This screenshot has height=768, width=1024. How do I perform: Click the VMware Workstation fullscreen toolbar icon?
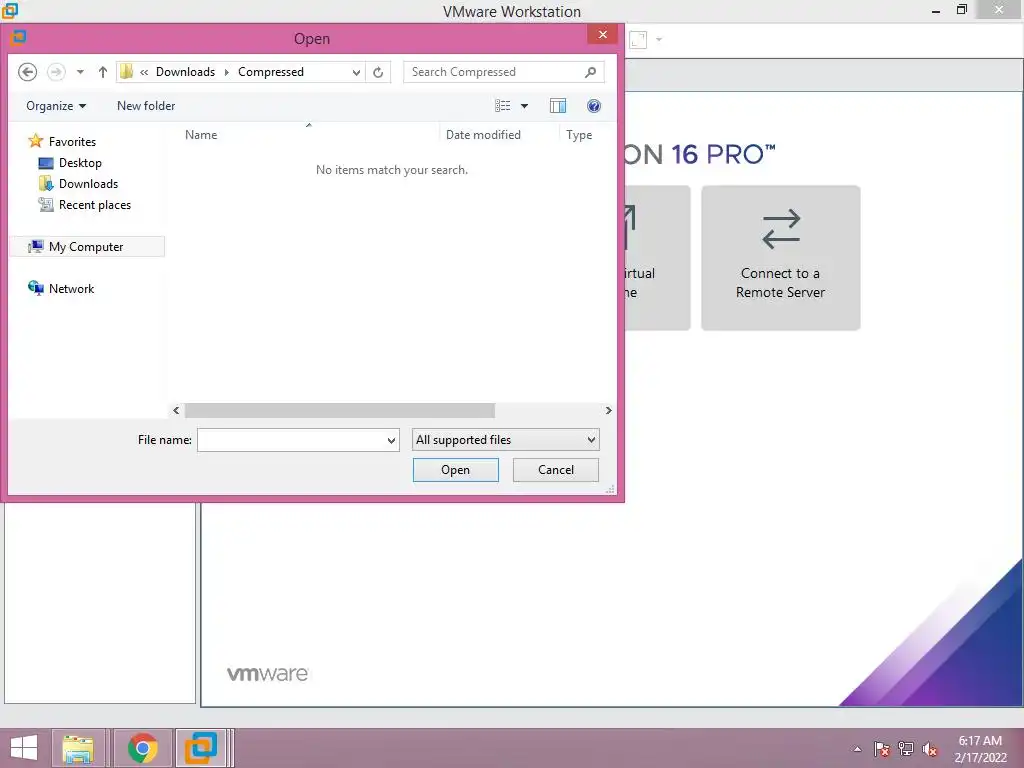pos(638,40)
